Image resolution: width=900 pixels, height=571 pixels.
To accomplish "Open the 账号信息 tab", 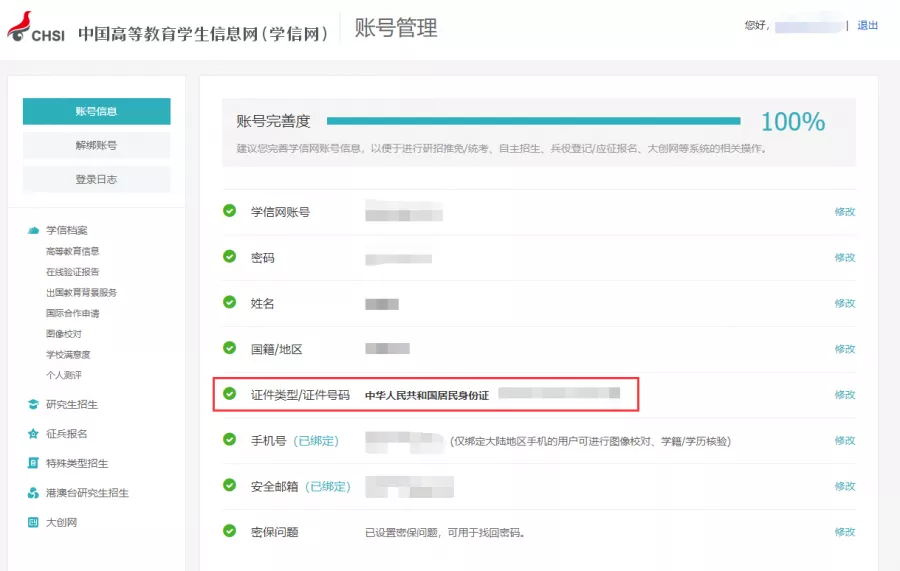I will pyautogui.click(x=96, y=111).
